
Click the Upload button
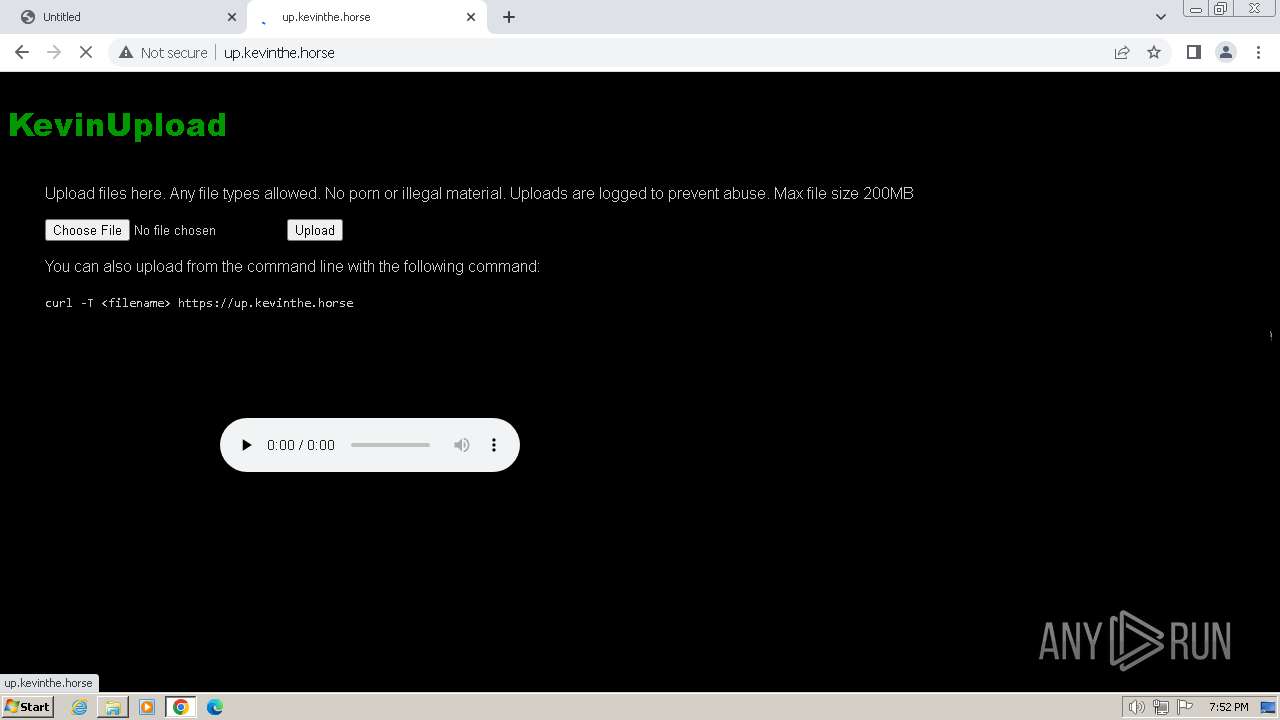click(x=315, y=230)
